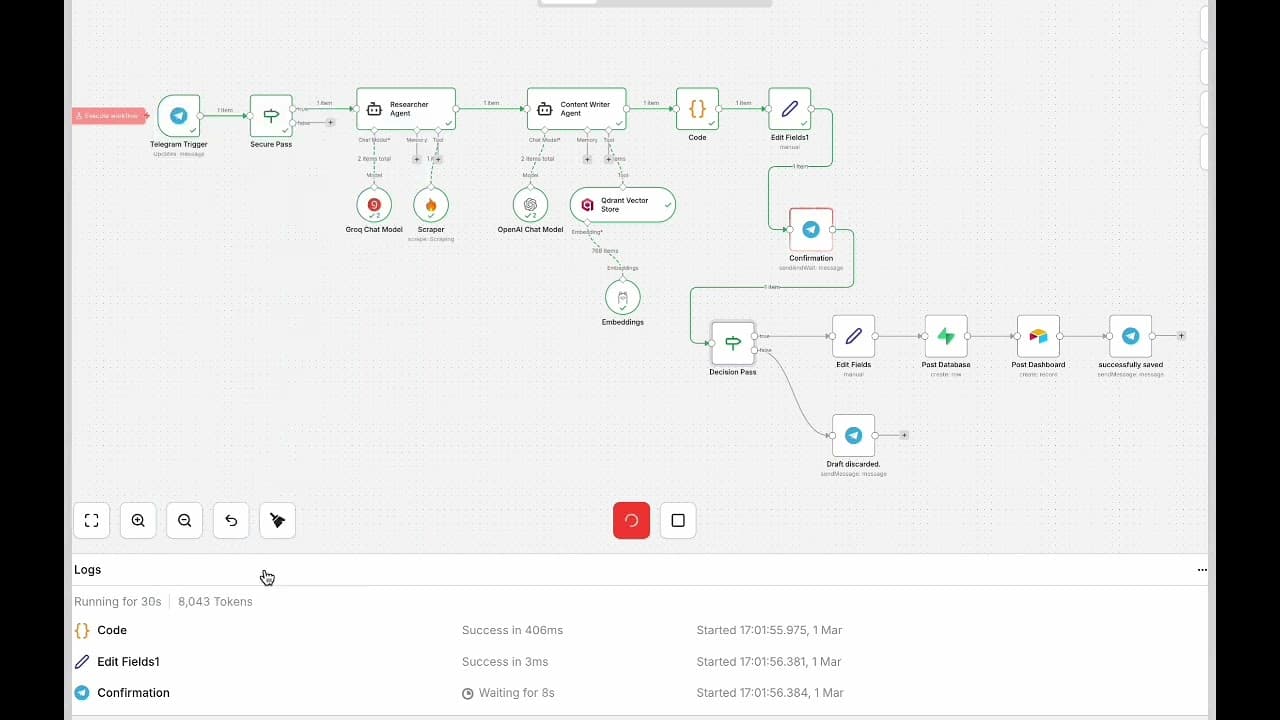Viewport: 1280px width, 720px height.
Task: Zoom out of the canvas
Action: point(185,520)
